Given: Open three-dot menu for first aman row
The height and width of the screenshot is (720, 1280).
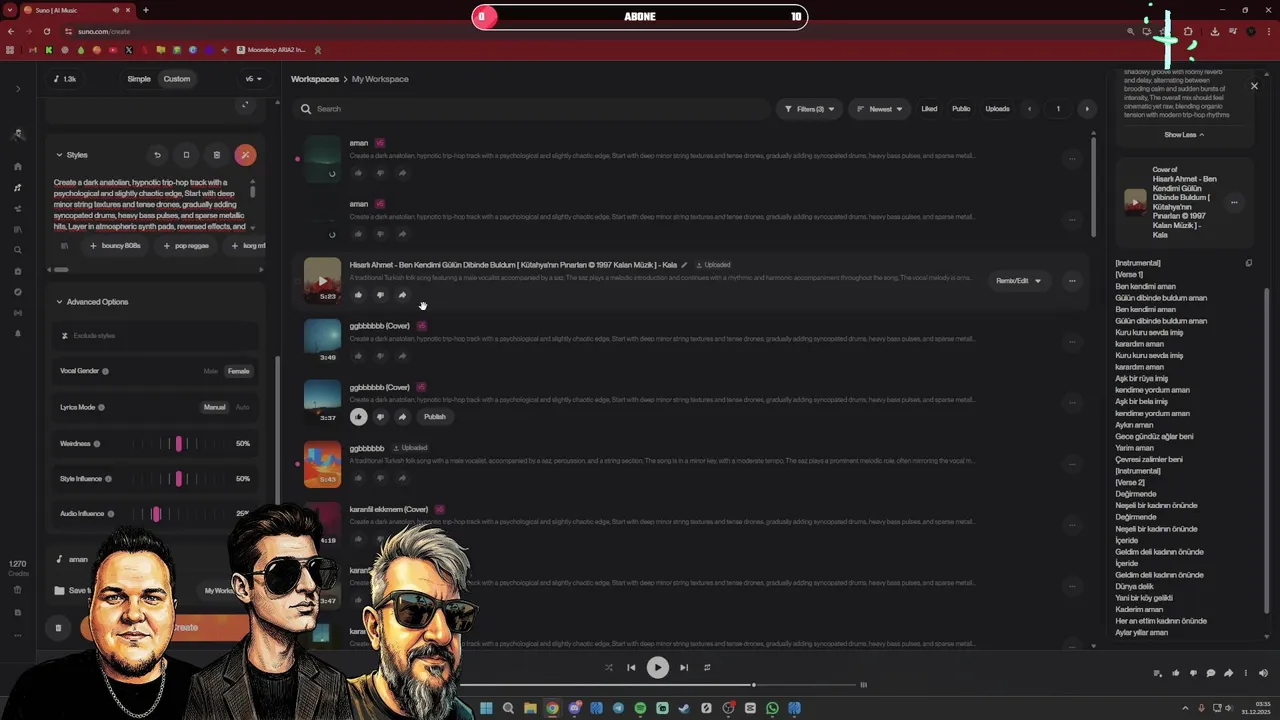Looking at the screenshot, I should (1072, 159).
